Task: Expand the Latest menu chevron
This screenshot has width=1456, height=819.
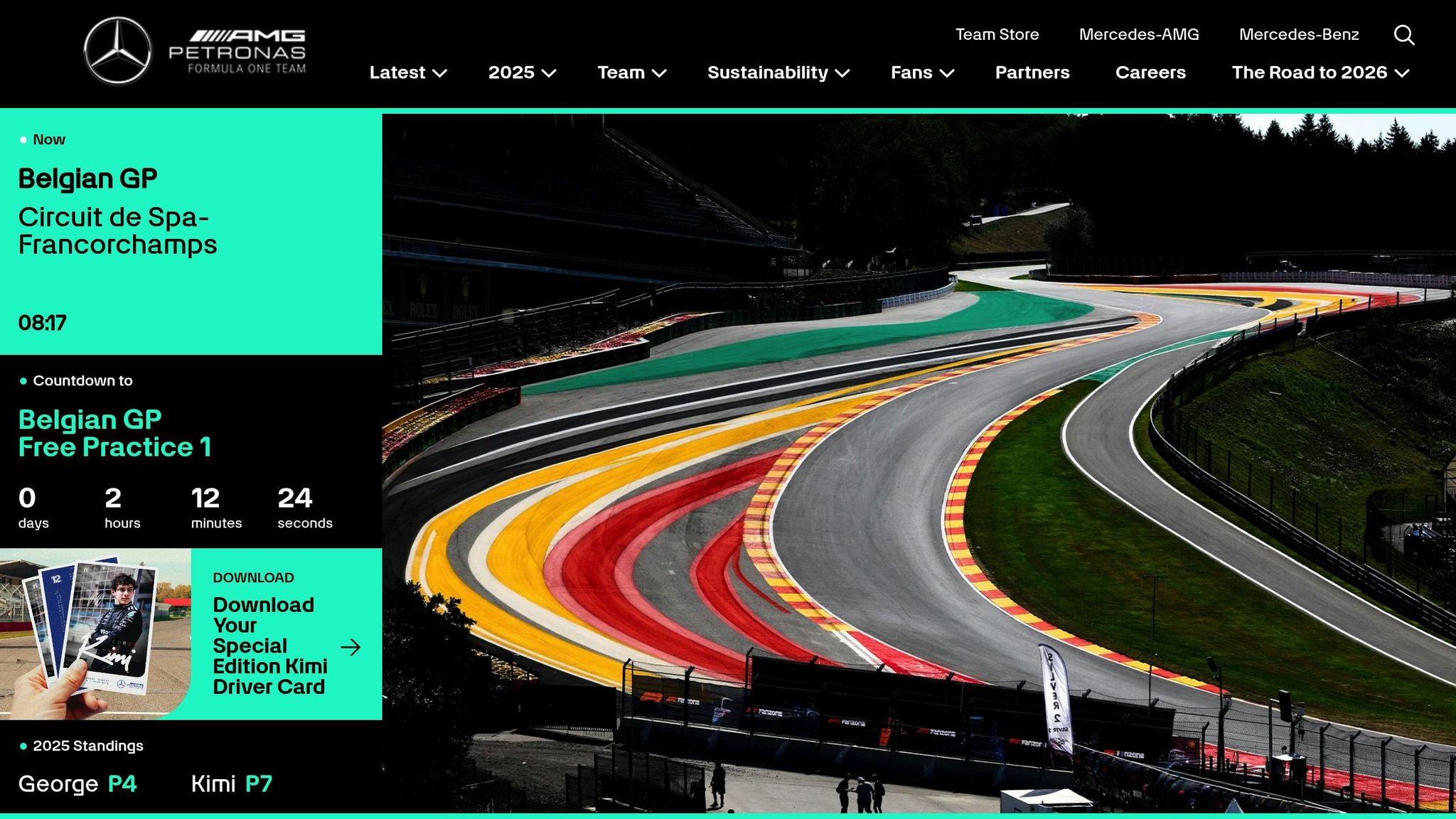Action: (440, 73)
